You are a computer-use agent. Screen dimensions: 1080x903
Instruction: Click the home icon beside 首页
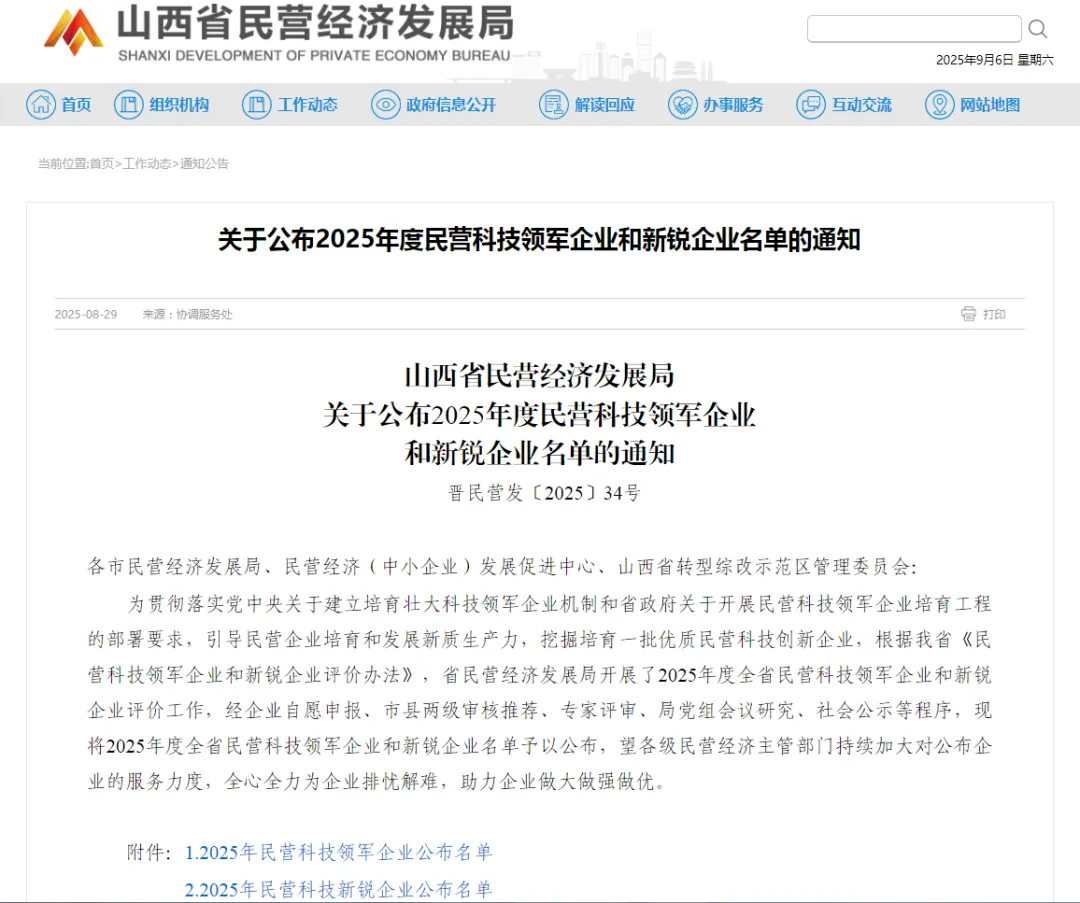41,104
